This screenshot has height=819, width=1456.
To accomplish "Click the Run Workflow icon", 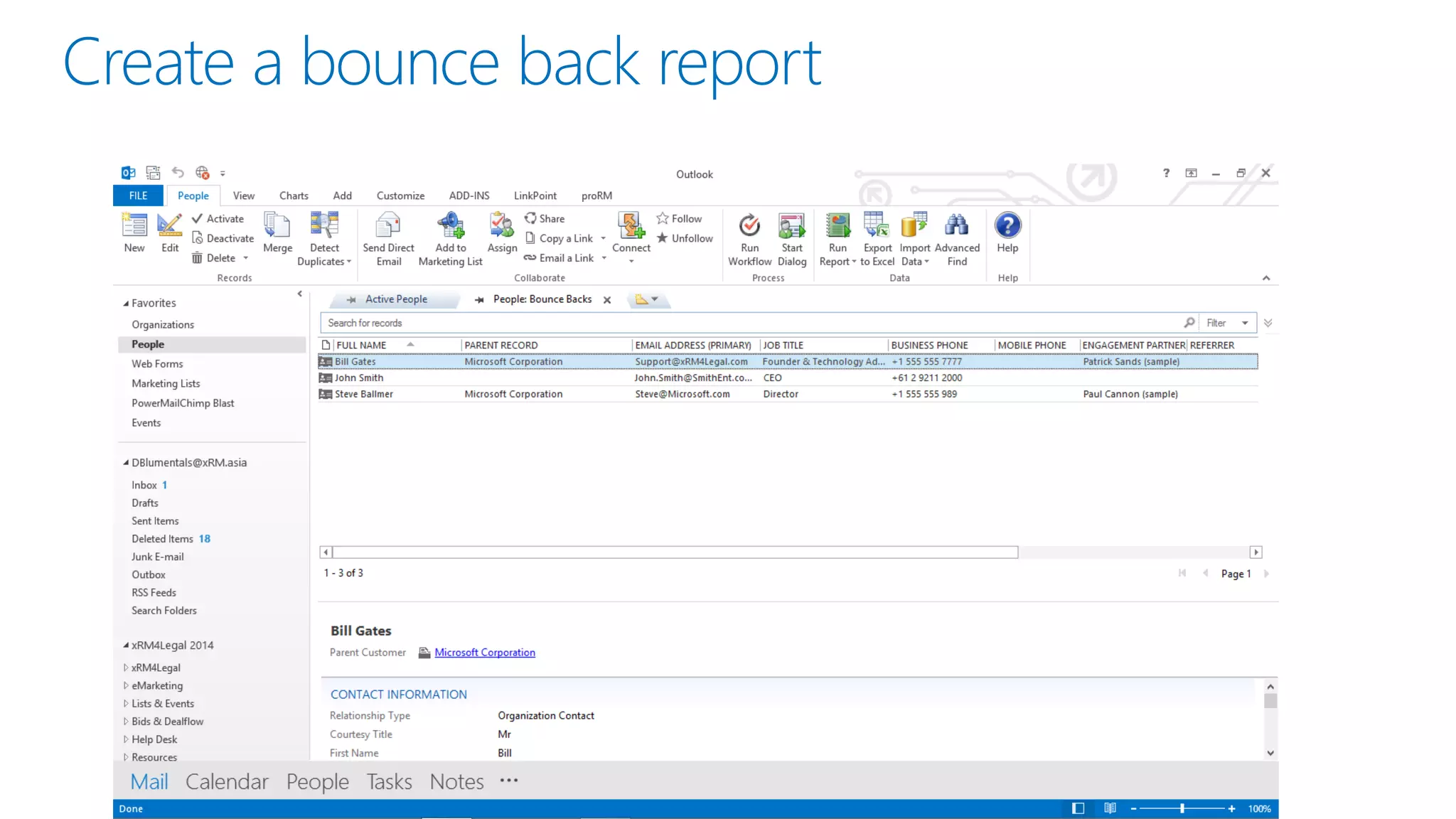I will [x=749, y=225].
